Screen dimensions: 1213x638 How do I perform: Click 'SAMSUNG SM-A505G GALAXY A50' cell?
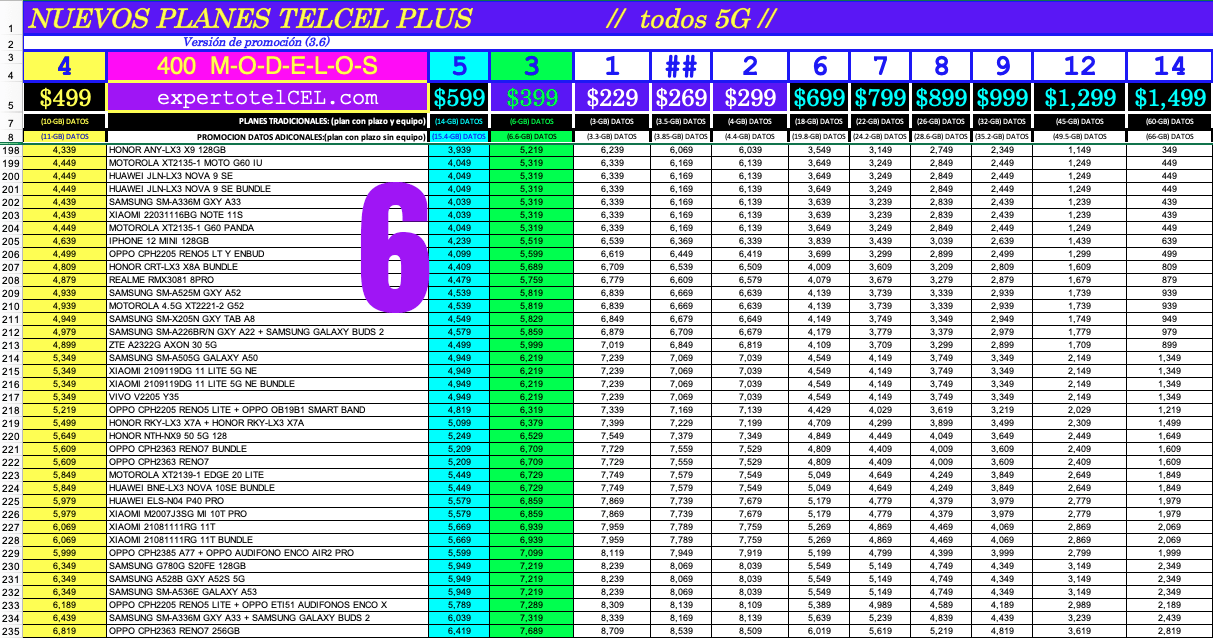click(267, 358)
